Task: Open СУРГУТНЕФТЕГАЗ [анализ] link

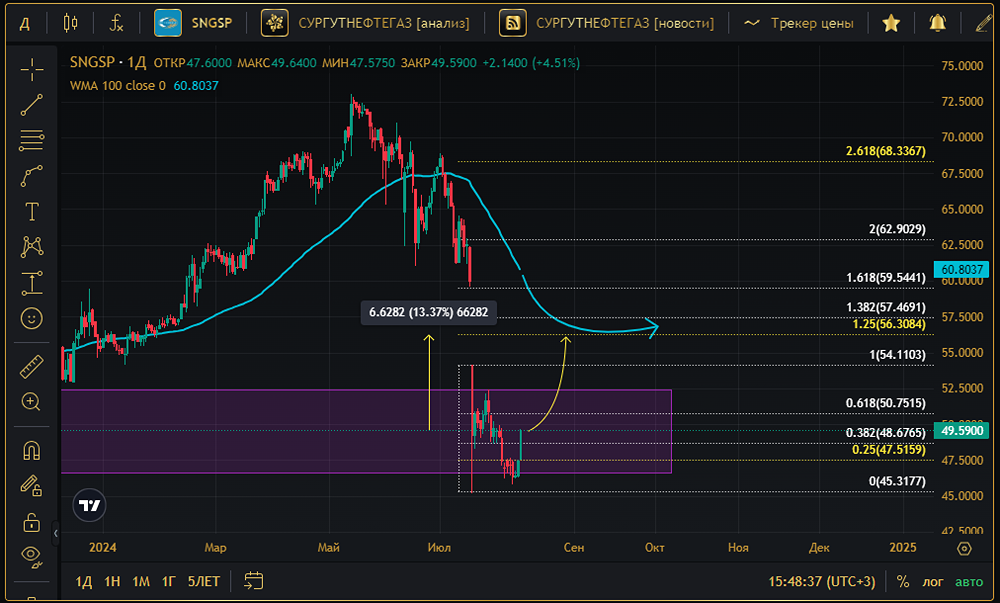Action: 365,24
